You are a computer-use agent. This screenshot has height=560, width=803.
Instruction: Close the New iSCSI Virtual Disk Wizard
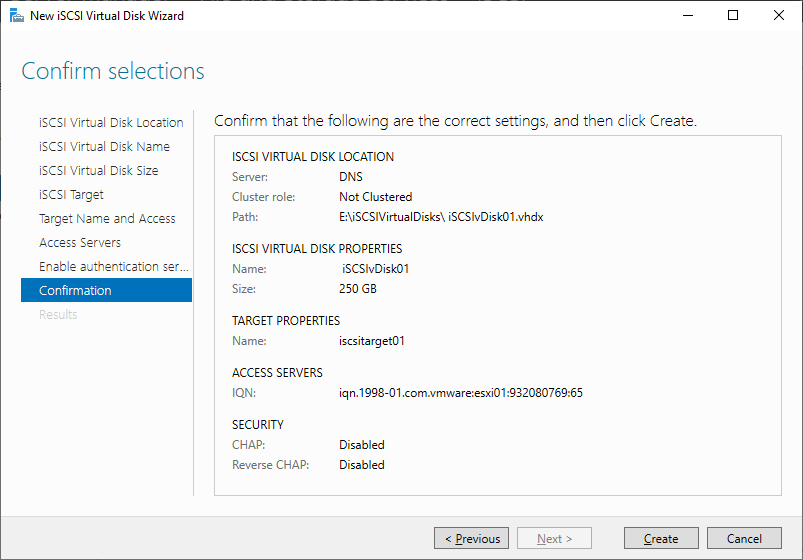click(778, 15)
